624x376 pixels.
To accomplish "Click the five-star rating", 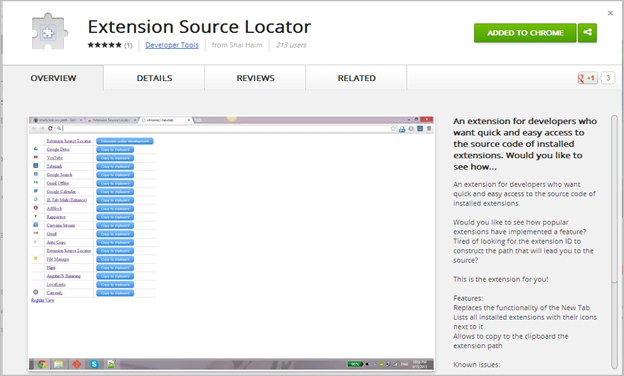I will tap(104, 45).
